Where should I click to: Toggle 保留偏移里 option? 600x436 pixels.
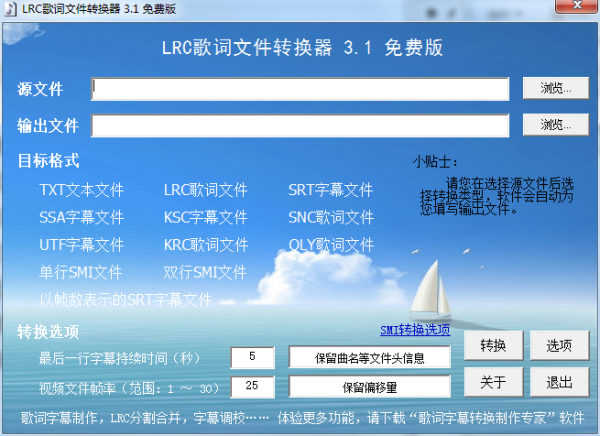click(370, 386)
